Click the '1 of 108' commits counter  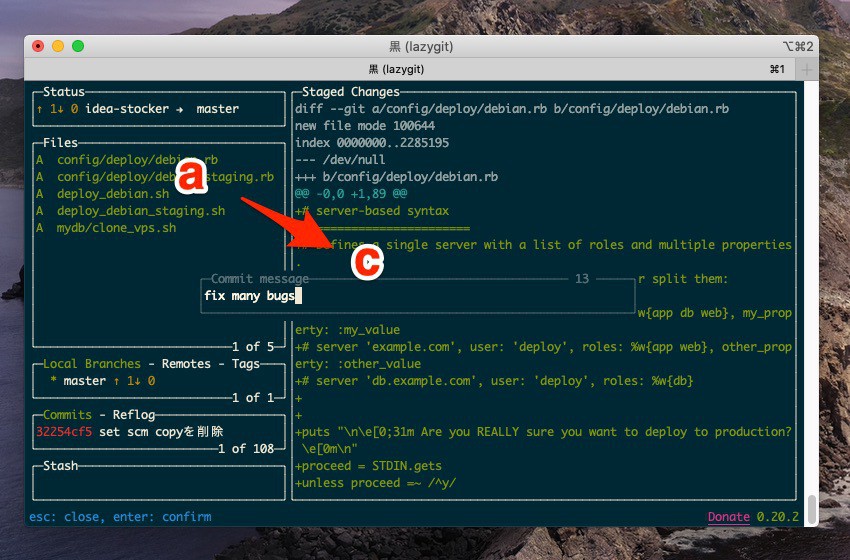point(246,449)
